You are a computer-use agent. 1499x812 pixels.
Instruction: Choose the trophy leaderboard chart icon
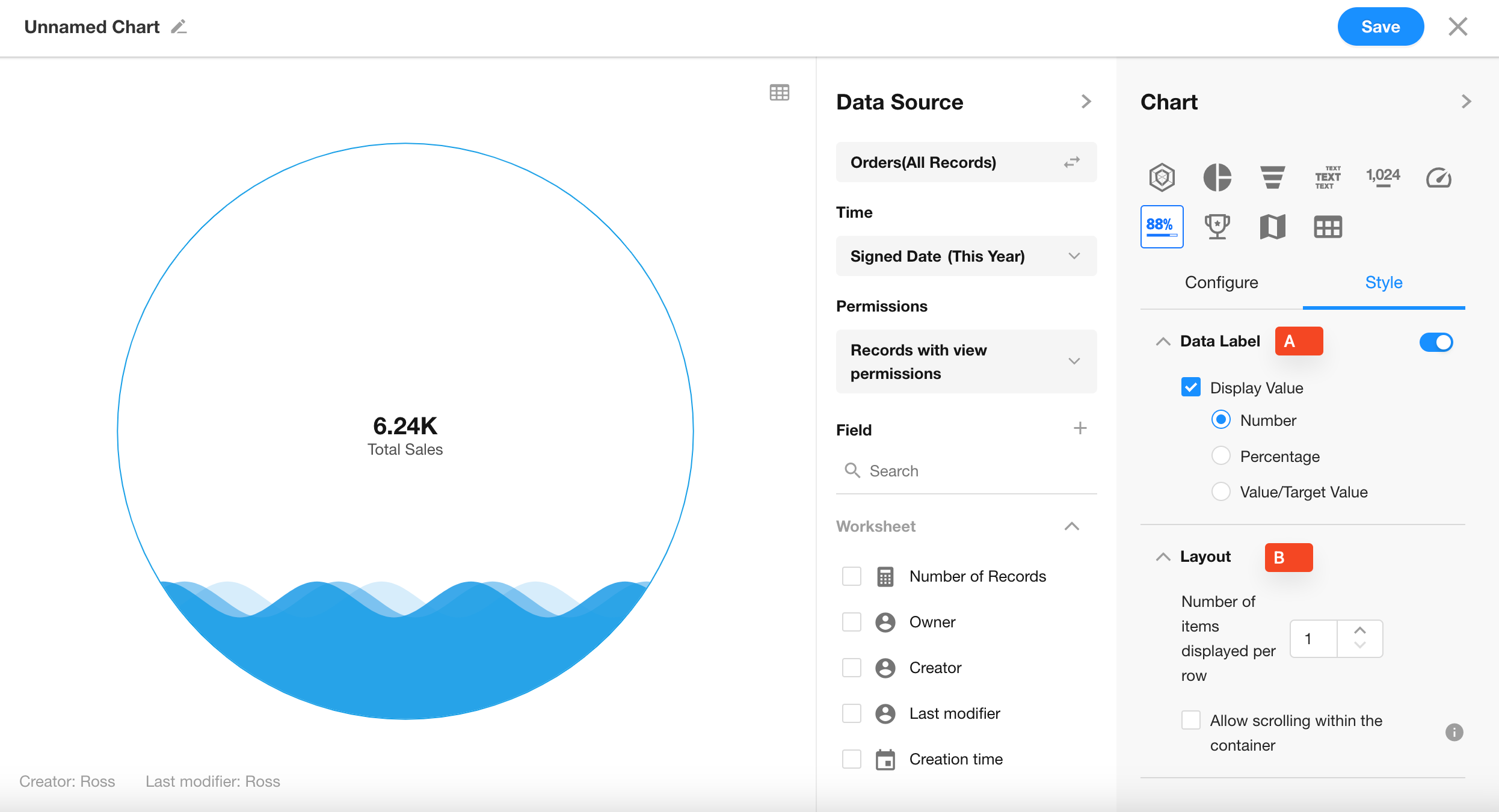click(1217, 227)
